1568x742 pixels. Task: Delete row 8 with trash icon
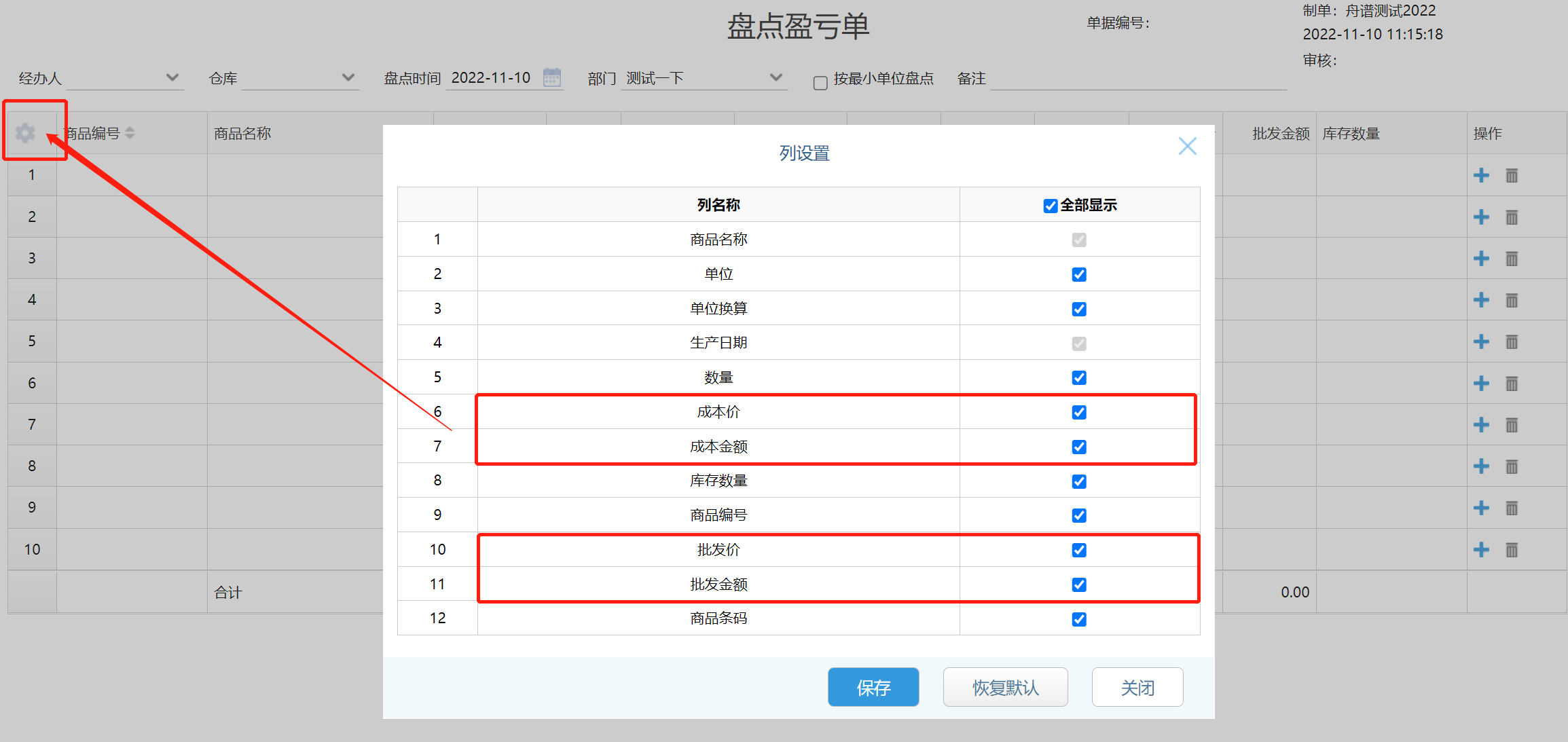(1512, 466)
